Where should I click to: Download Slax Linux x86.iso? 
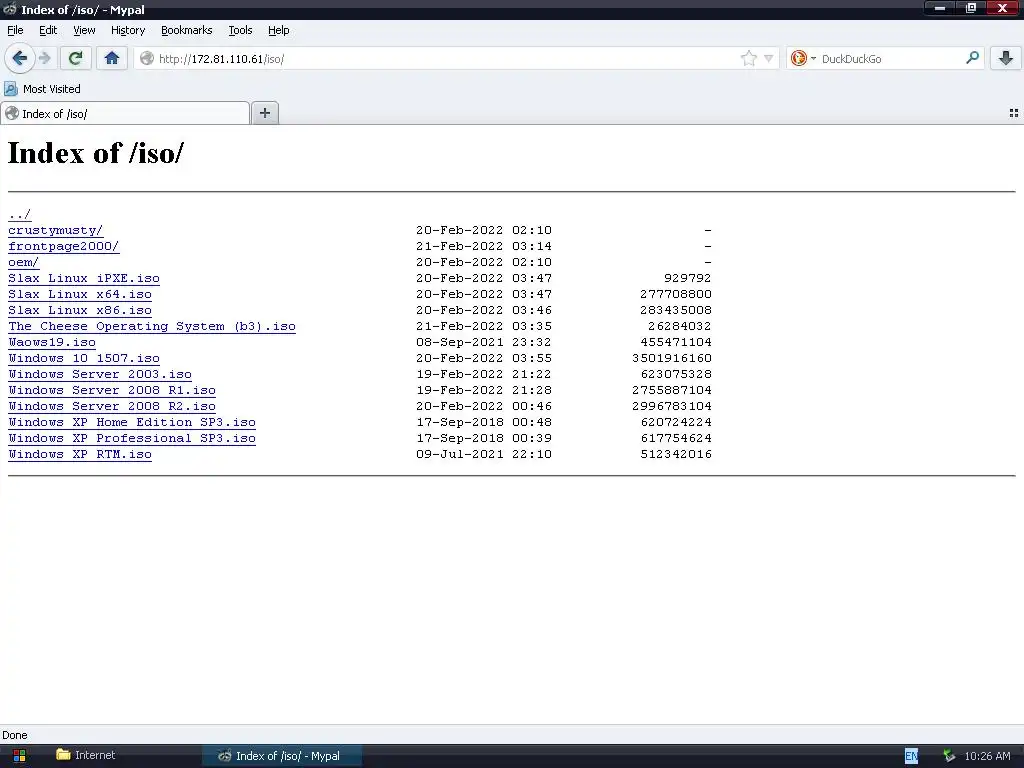pos(80,310)
